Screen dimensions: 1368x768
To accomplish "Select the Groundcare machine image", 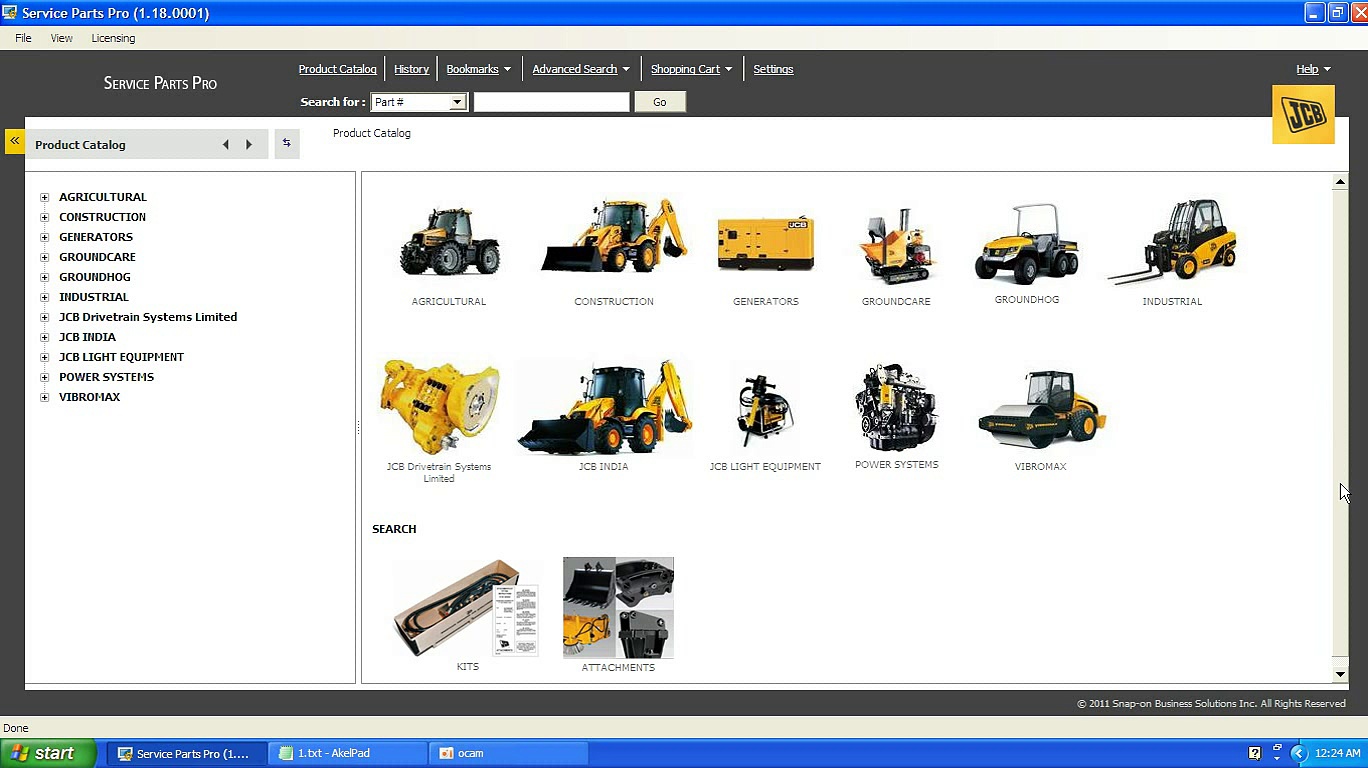I will pos(896,246).
